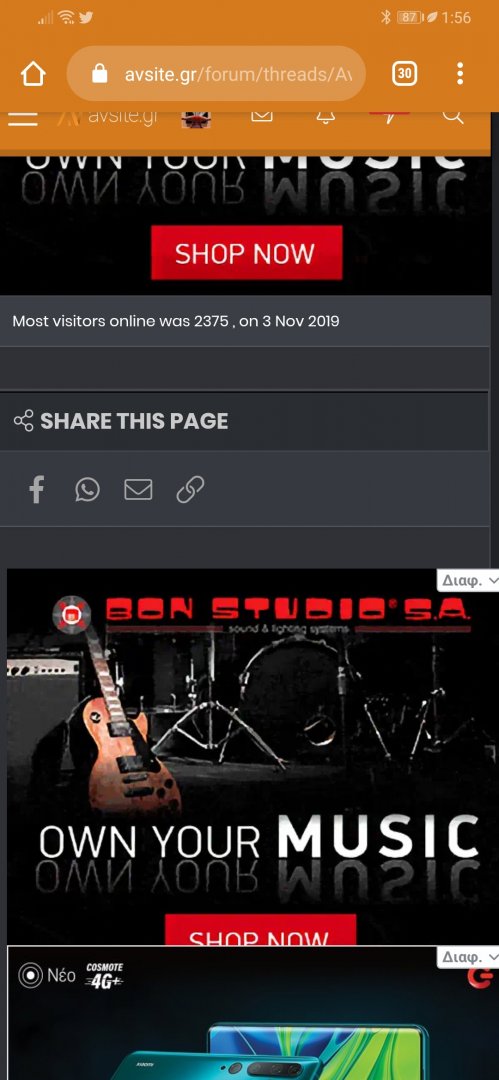
Task: Open the site hamburger menu
Action: point(23,118)
